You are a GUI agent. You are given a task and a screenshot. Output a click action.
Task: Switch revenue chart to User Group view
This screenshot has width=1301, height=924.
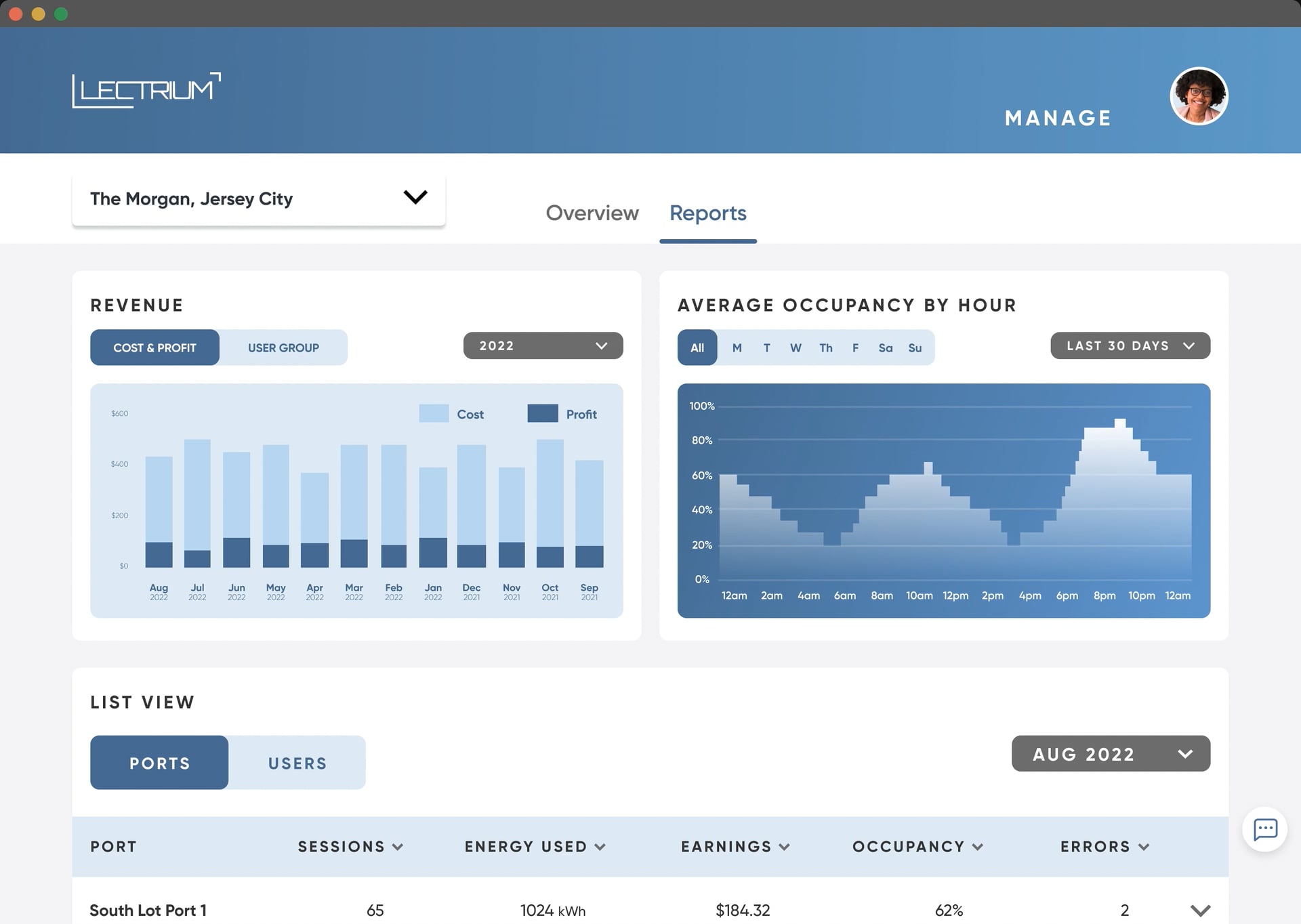(x=283, y=348)
